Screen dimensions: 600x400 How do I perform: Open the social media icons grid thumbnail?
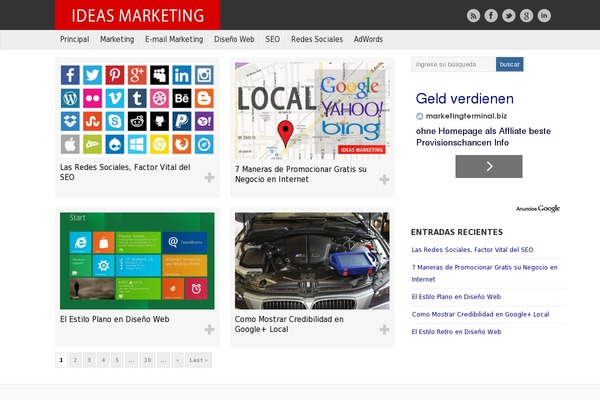(x=137, y=109)
